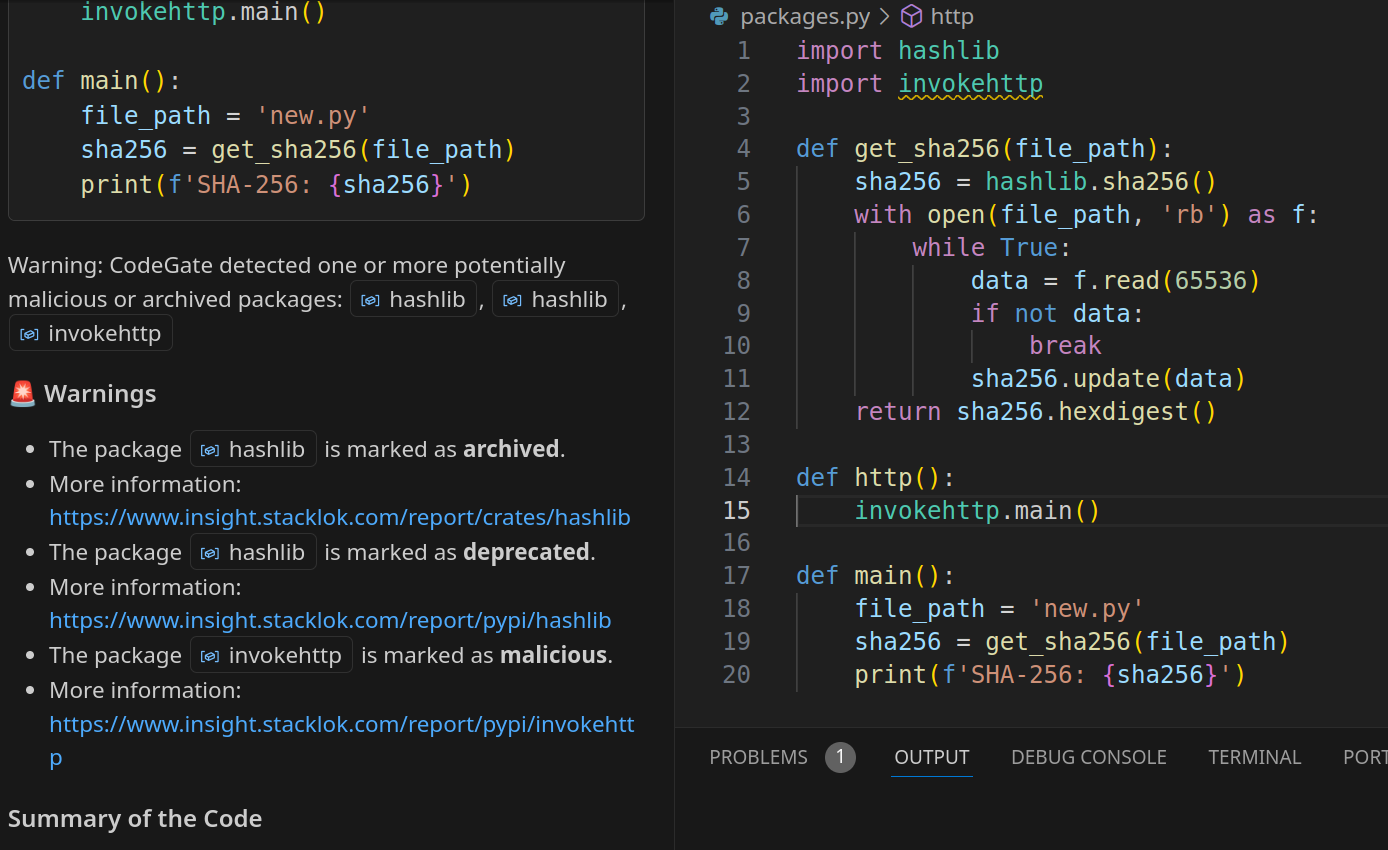Click the invokehttp pill below the warning text
The height and width of the screenshot is (850, 1388).
(90, 332)
